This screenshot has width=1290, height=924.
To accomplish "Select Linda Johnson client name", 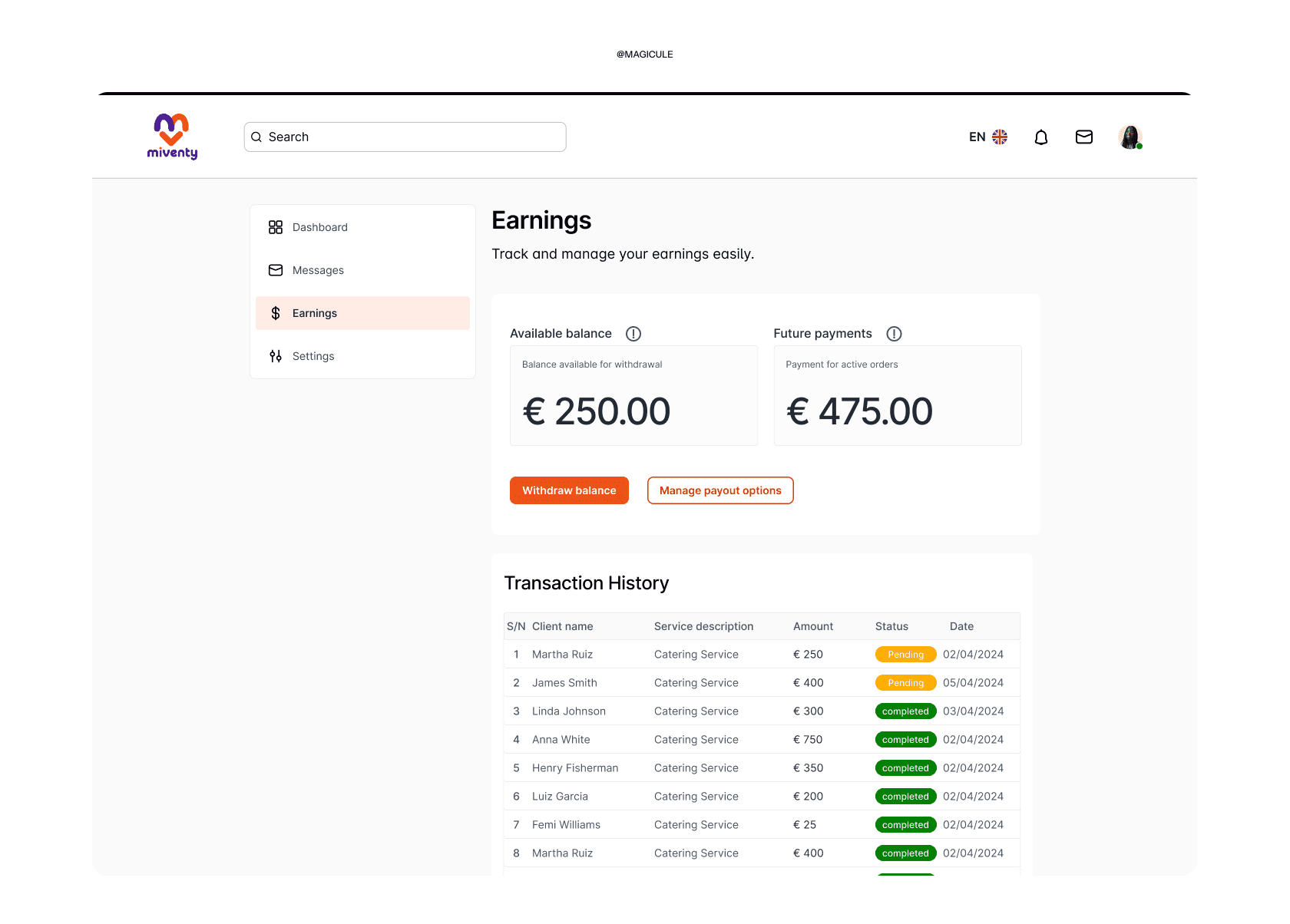I will point(569,711).
